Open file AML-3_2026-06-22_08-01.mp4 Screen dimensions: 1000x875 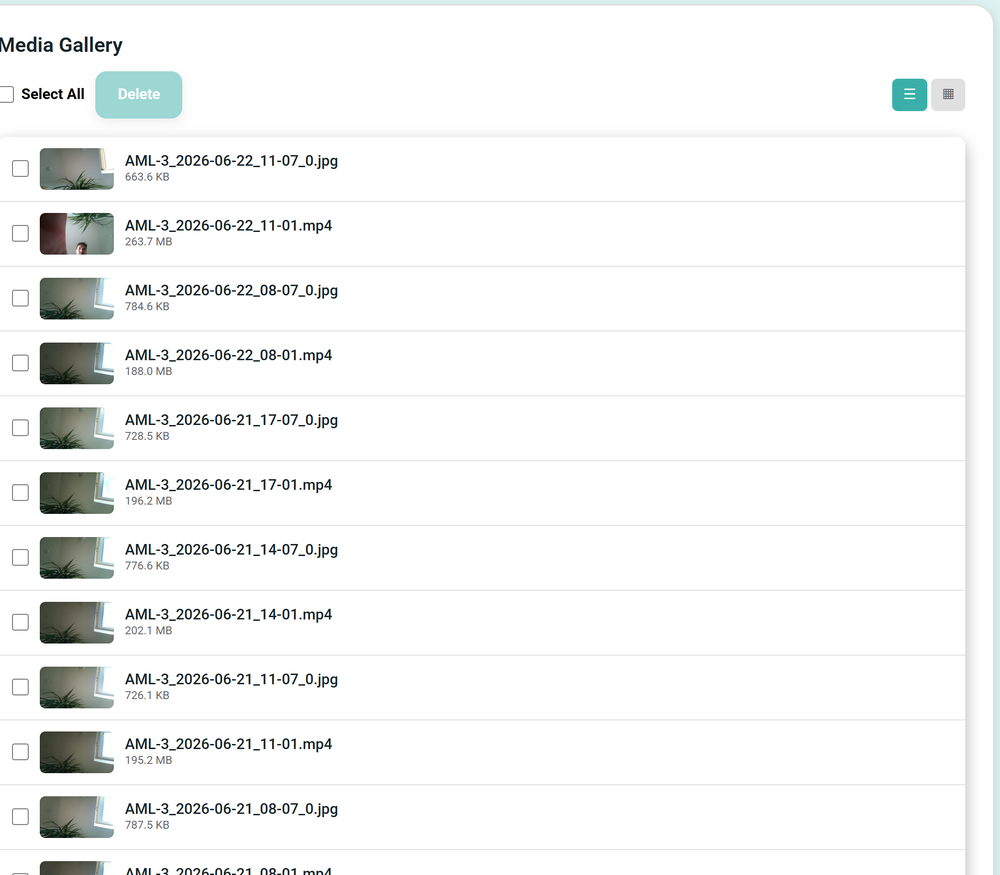228,355
